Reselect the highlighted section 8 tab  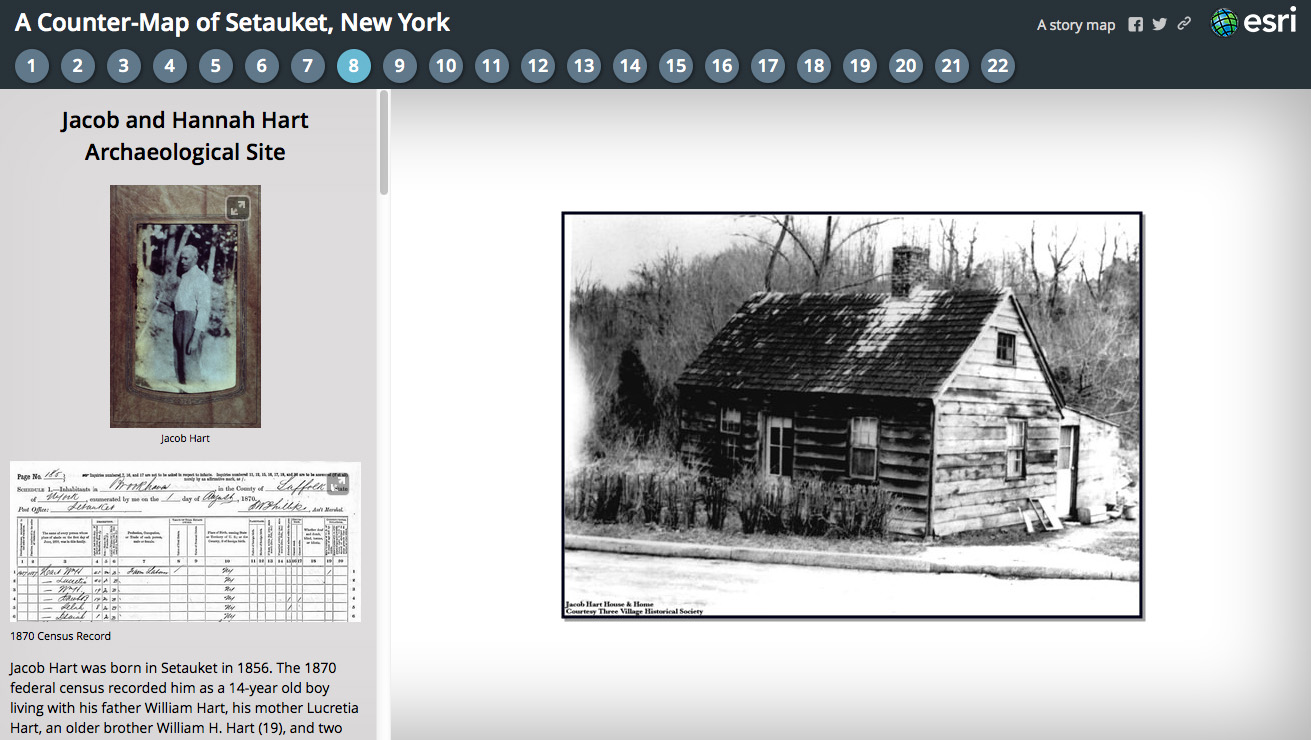point(353,65)
